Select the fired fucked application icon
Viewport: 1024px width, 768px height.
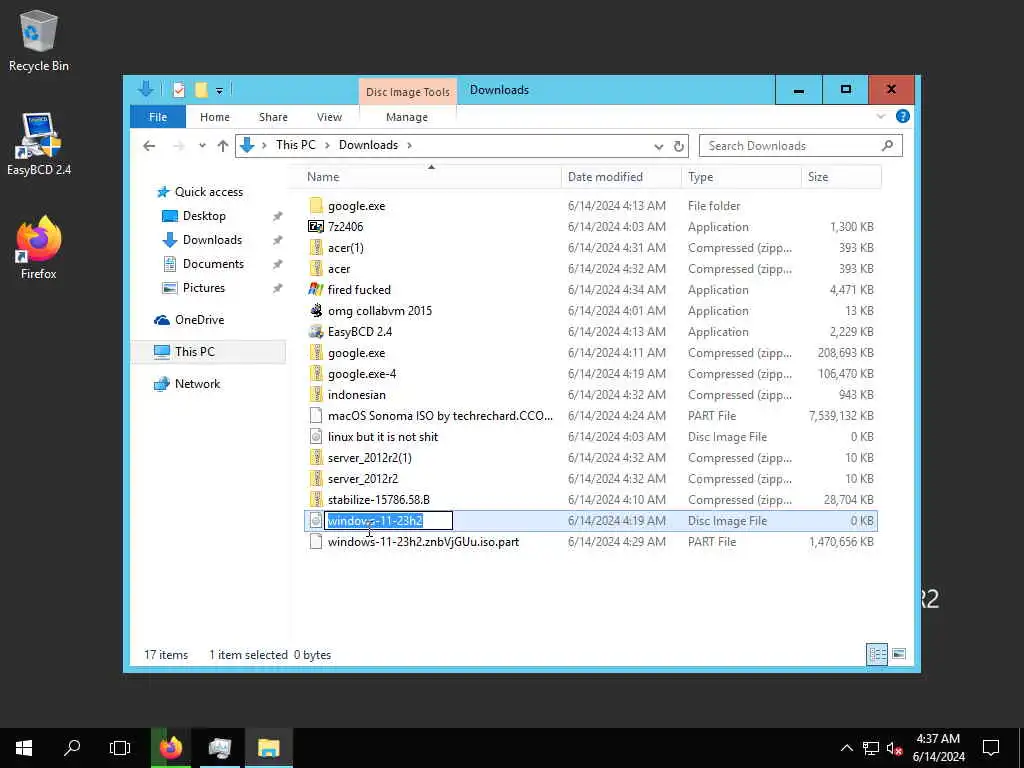[316, 289]
